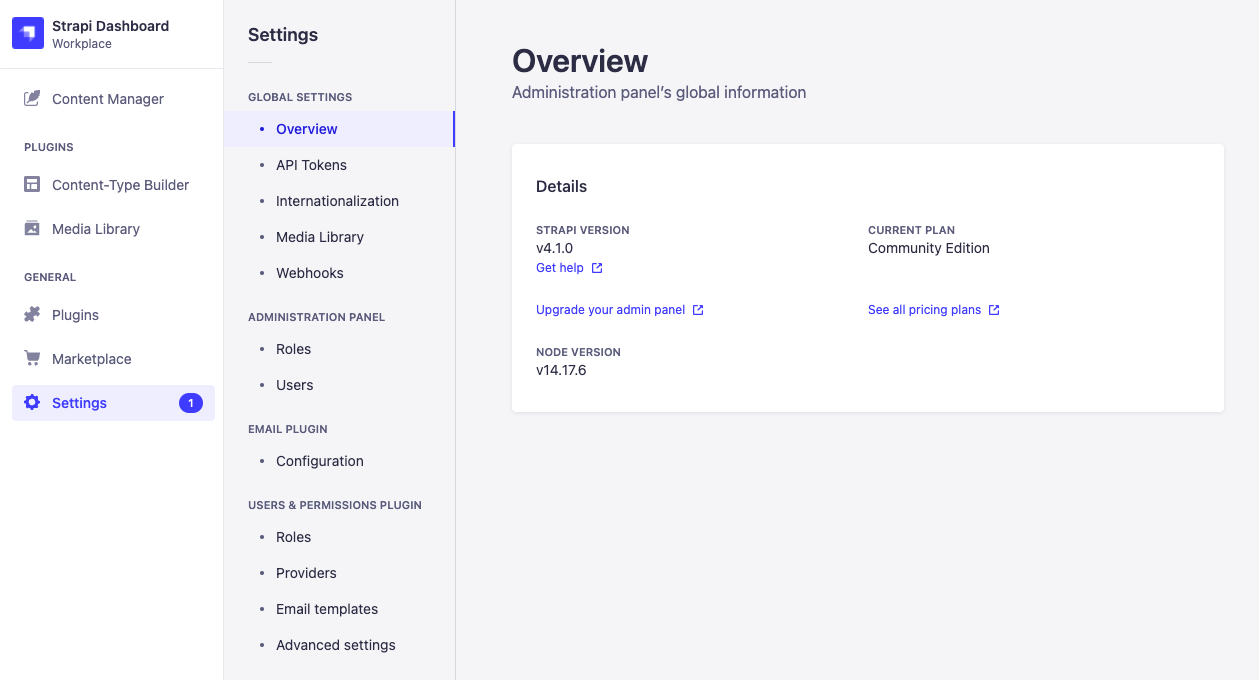The image size is (1259, 680).
Task: Open Internationalization settings
Action: point(339,201)
